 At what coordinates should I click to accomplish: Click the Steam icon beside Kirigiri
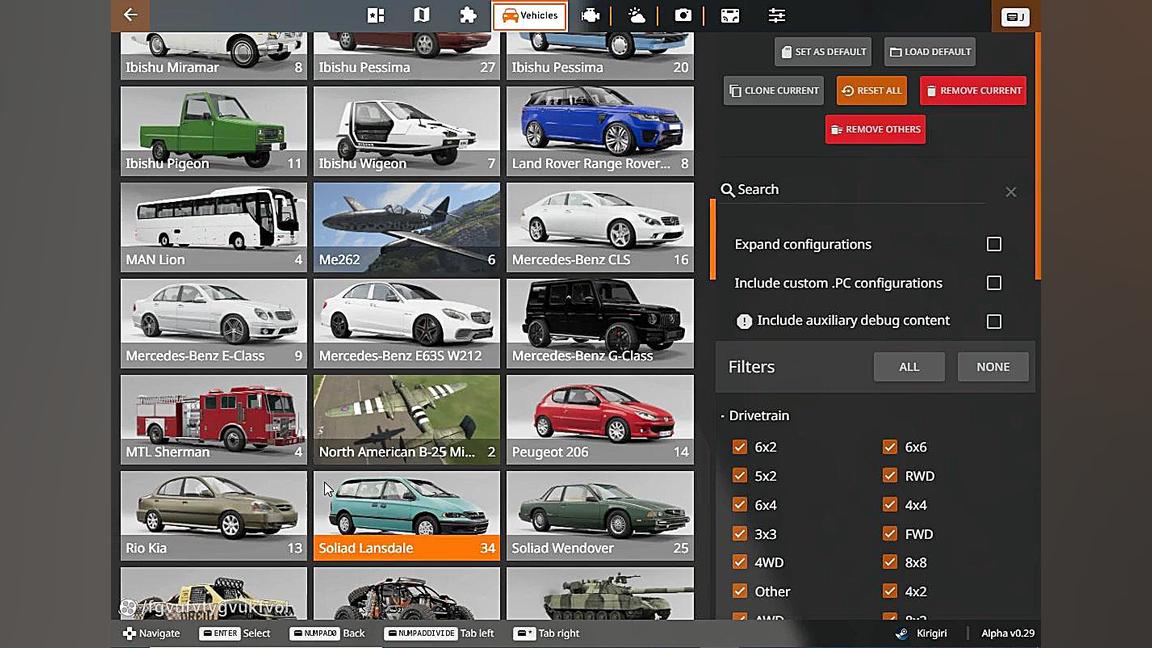coord(902,633)
